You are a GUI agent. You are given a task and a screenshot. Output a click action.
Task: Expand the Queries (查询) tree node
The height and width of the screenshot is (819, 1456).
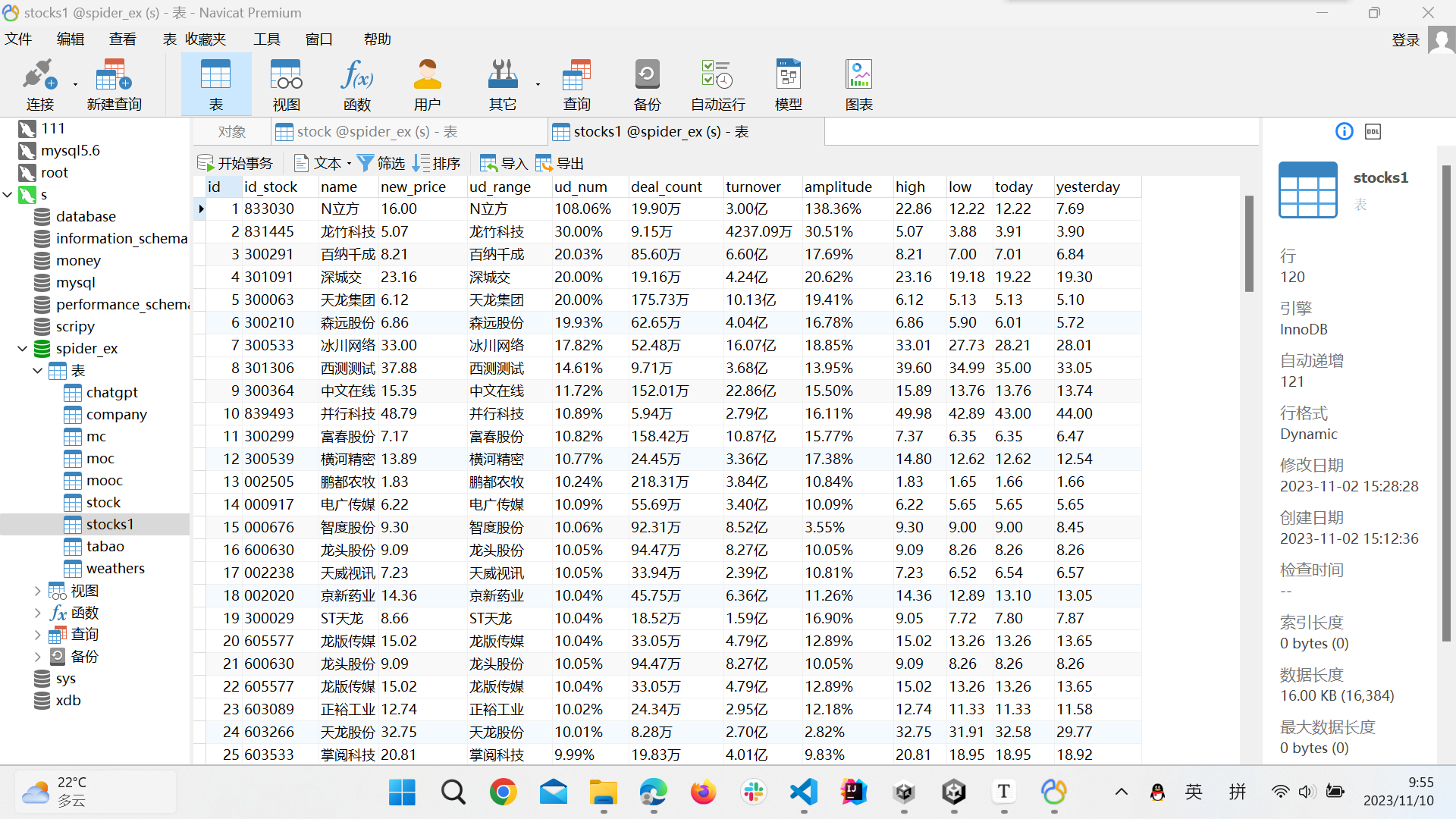coord(37,635)
